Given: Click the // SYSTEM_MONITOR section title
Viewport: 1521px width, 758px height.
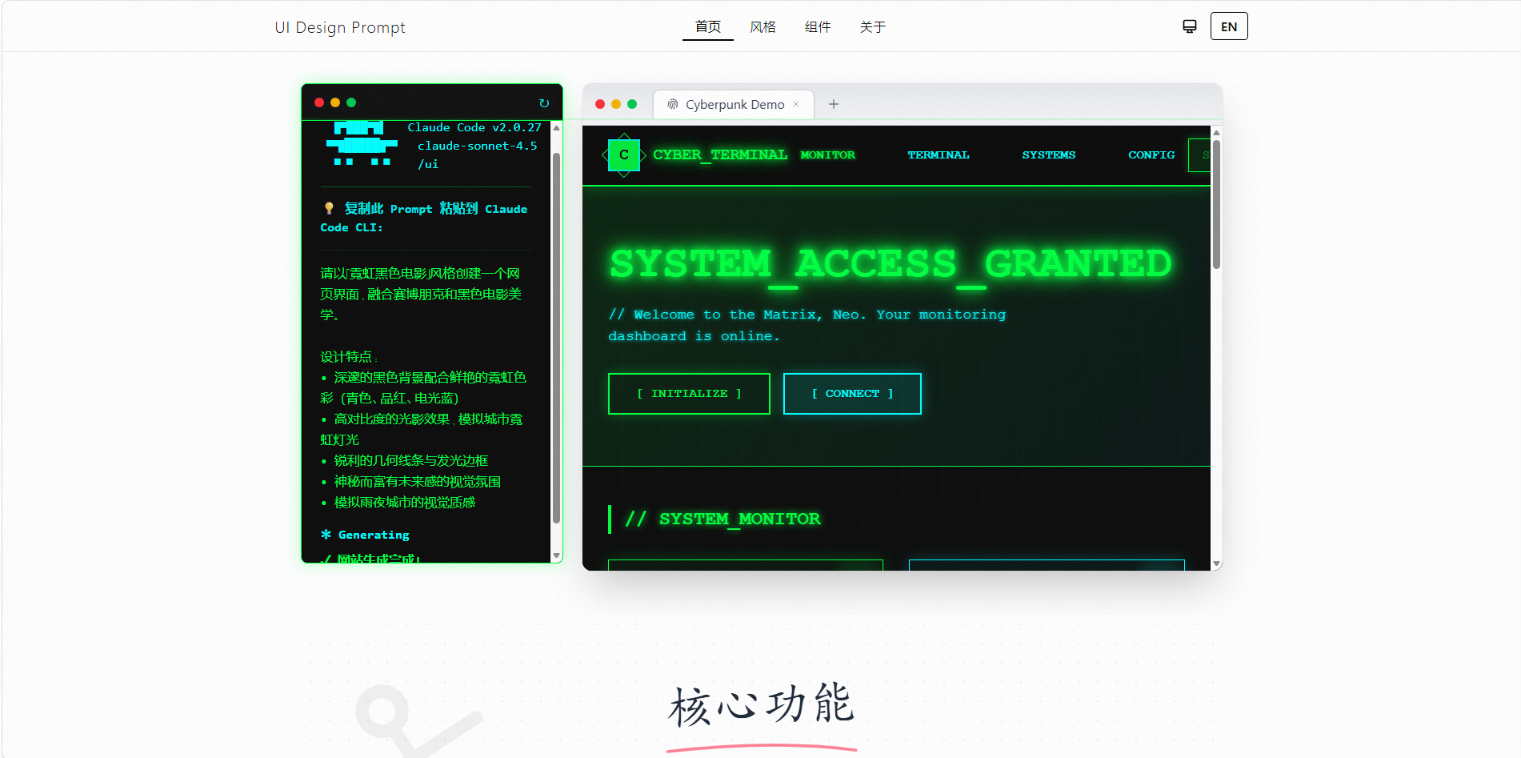Looking at the screenshot, I should tap(722, 519).
